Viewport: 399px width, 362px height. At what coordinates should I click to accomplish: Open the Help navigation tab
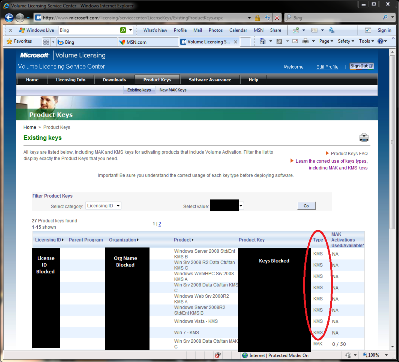(253, 80)
